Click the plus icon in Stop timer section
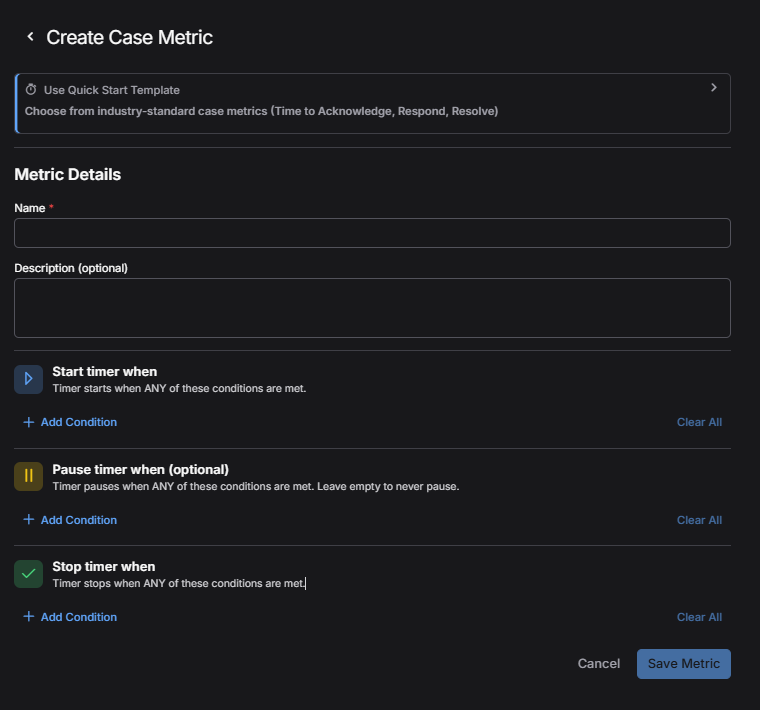The height and width of the screenshot is (710, 760). click(29, 616)
